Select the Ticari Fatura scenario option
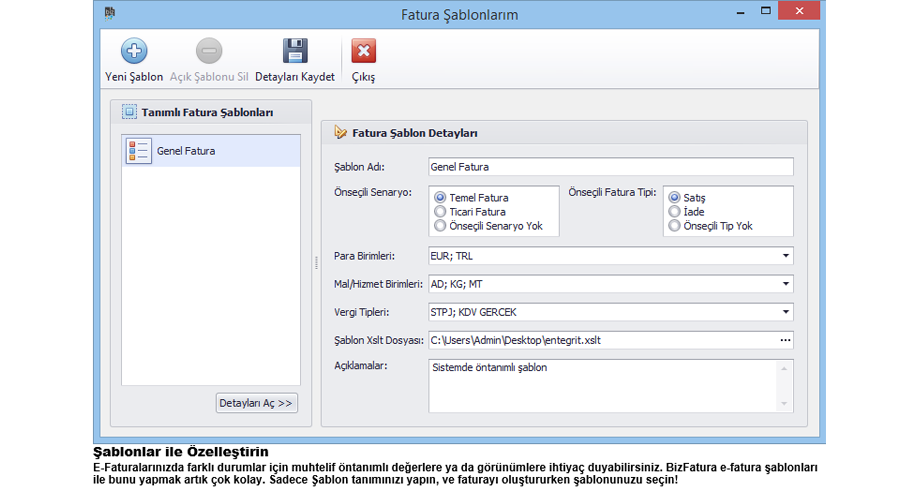The width and height of the screenshot is (907, 493). click(440, 212)
